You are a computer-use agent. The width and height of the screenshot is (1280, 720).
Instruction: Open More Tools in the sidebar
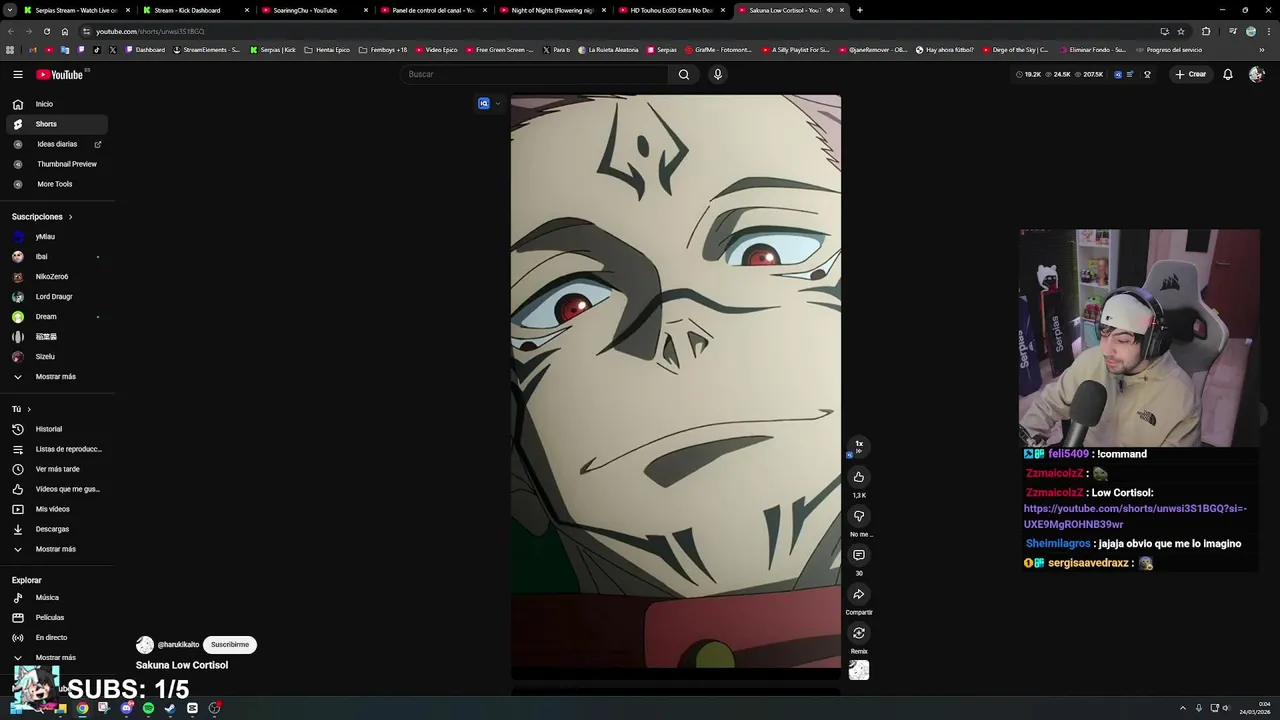point(57,184)
